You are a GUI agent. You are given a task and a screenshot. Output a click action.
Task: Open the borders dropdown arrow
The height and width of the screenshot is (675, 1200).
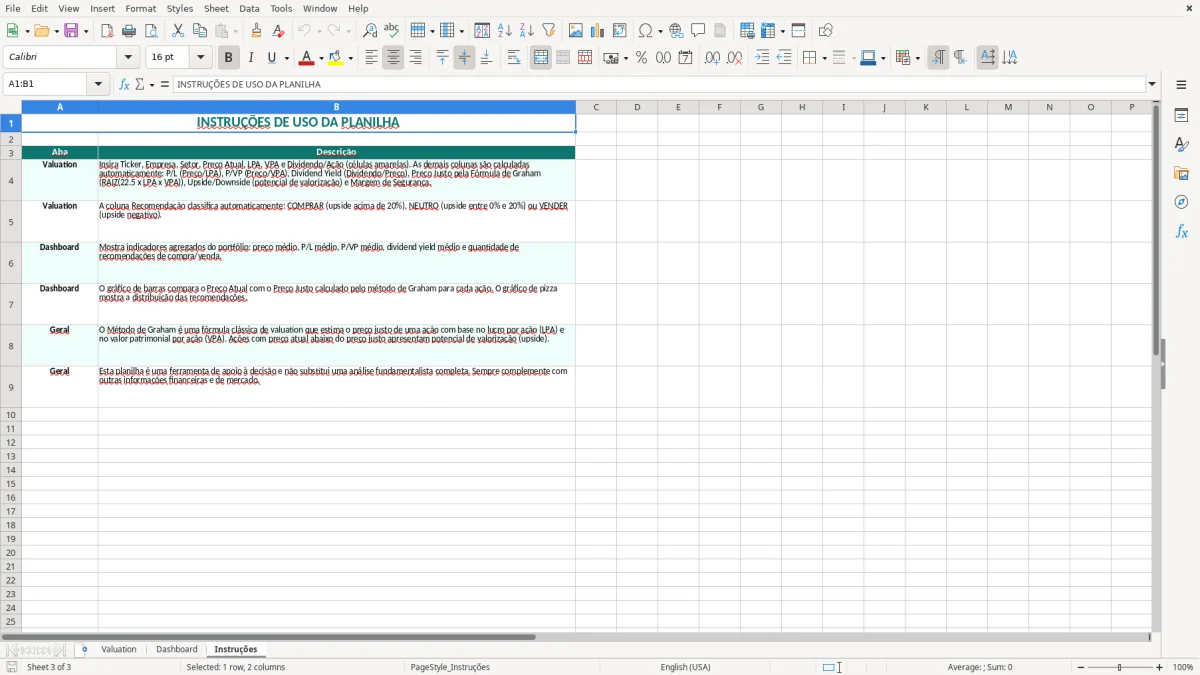pyautogui.click(x=824, y=58)
